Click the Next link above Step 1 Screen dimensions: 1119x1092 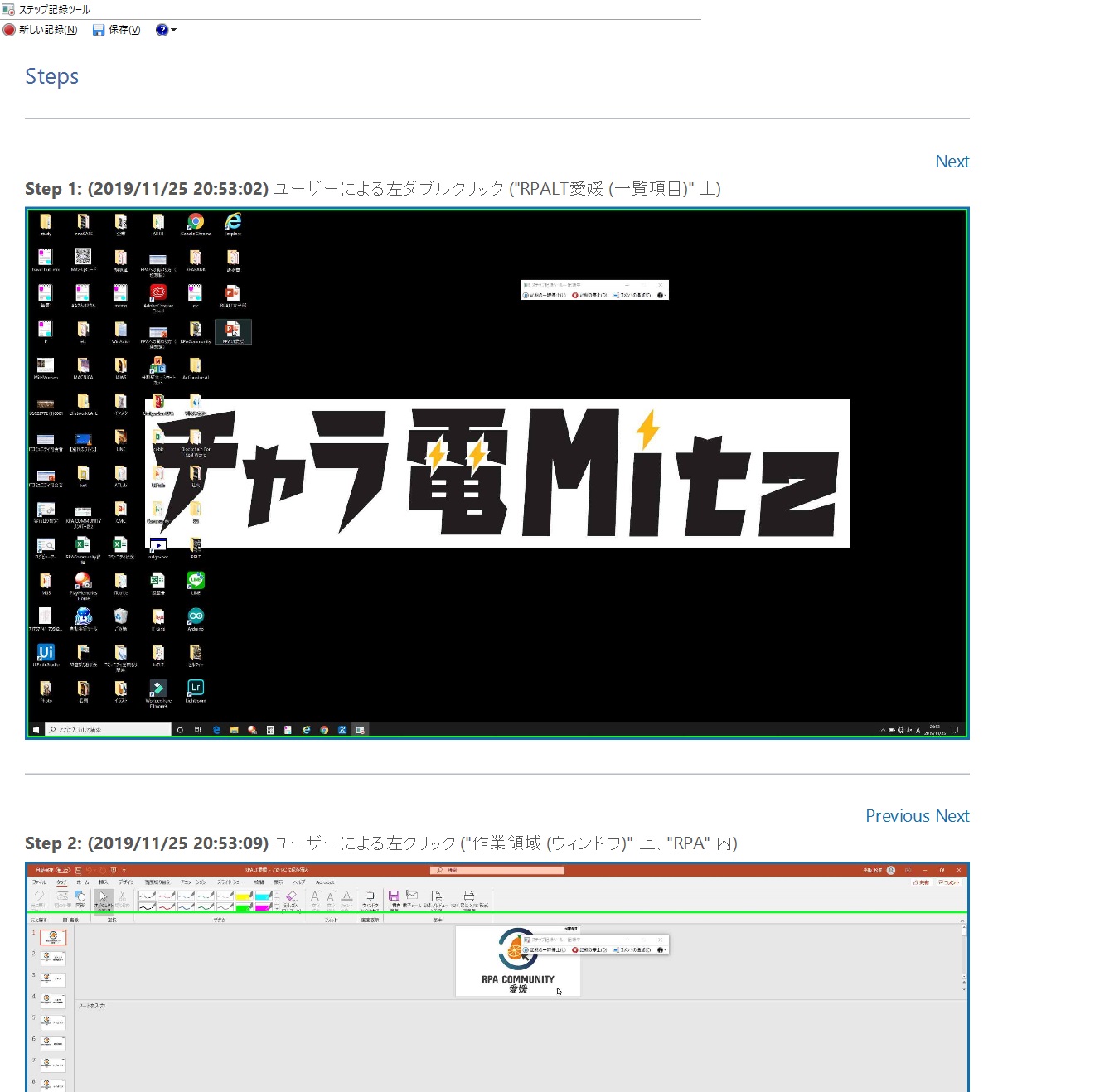[952, 161]
